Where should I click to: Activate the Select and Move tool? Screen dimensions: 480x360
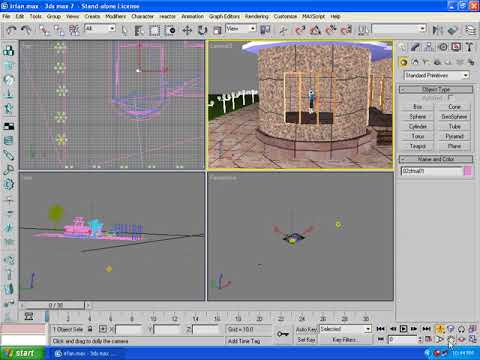point(187,31)
